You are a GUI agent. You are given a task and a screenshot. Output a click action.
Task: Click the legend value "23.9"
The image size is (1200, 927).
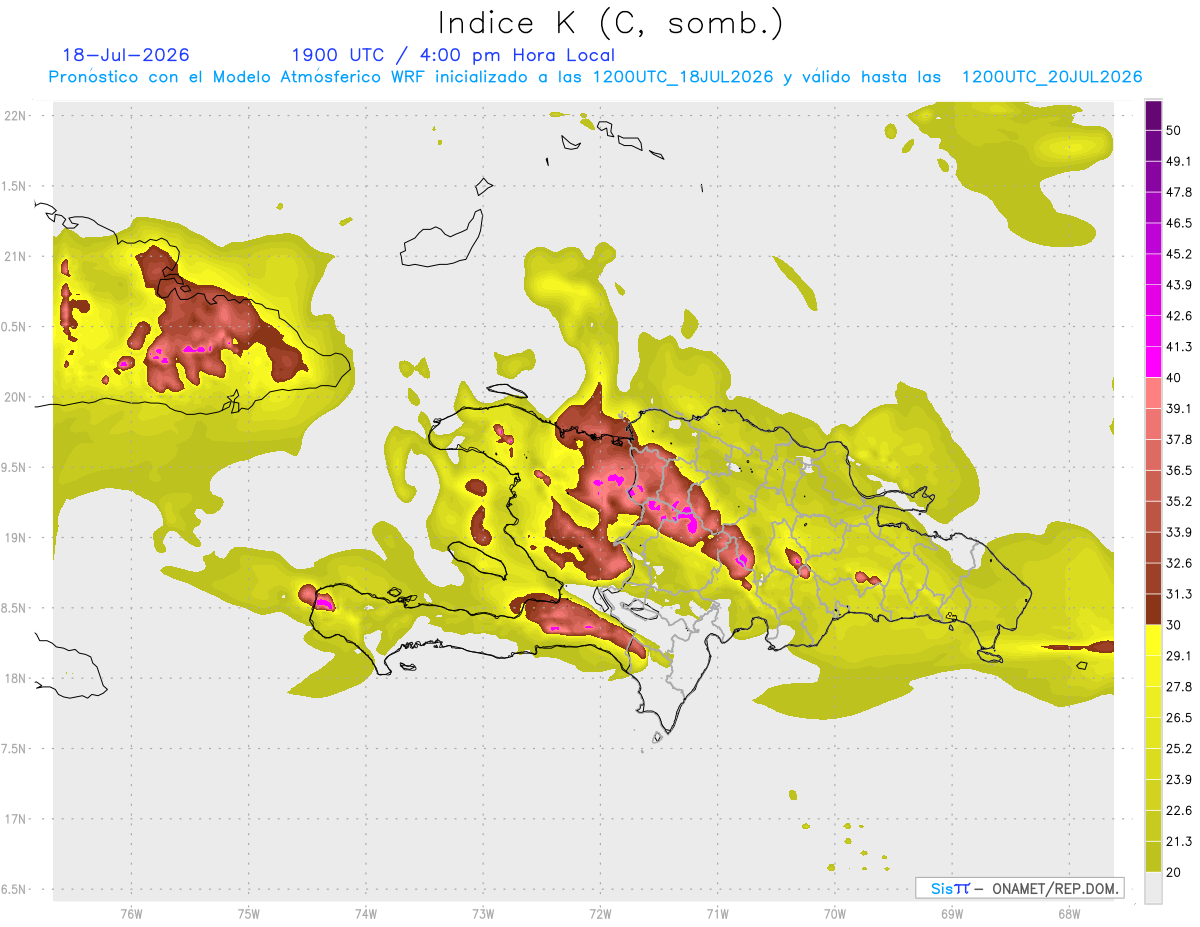pos(1179,779)
